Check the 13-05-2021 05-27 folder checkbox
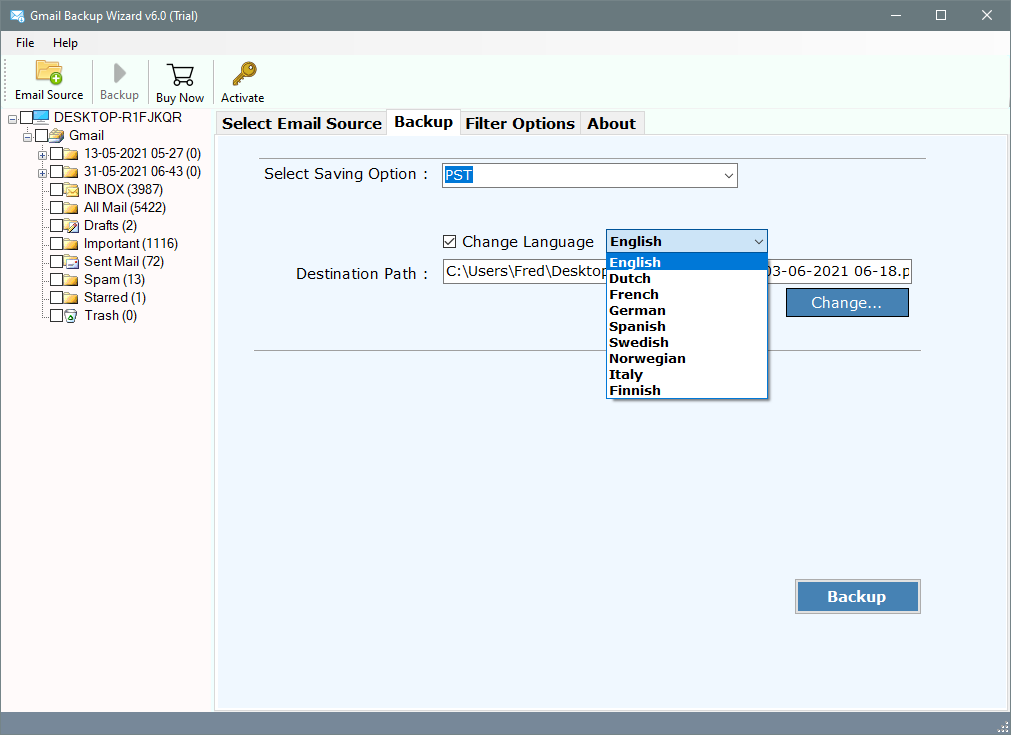 pyautogui.click(x=57, y=153)
